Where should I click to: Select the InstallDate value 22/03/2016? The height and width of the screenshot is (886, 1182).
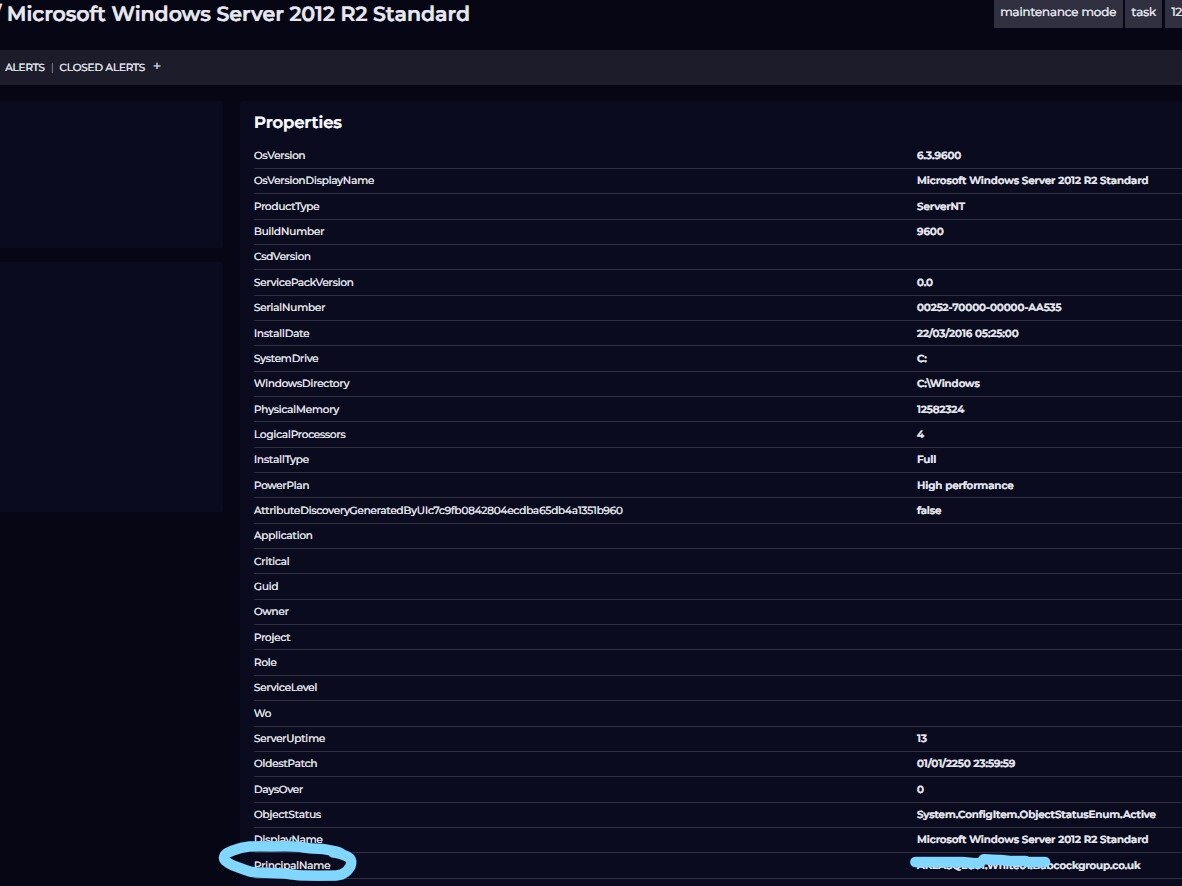(x=967, y=334)
